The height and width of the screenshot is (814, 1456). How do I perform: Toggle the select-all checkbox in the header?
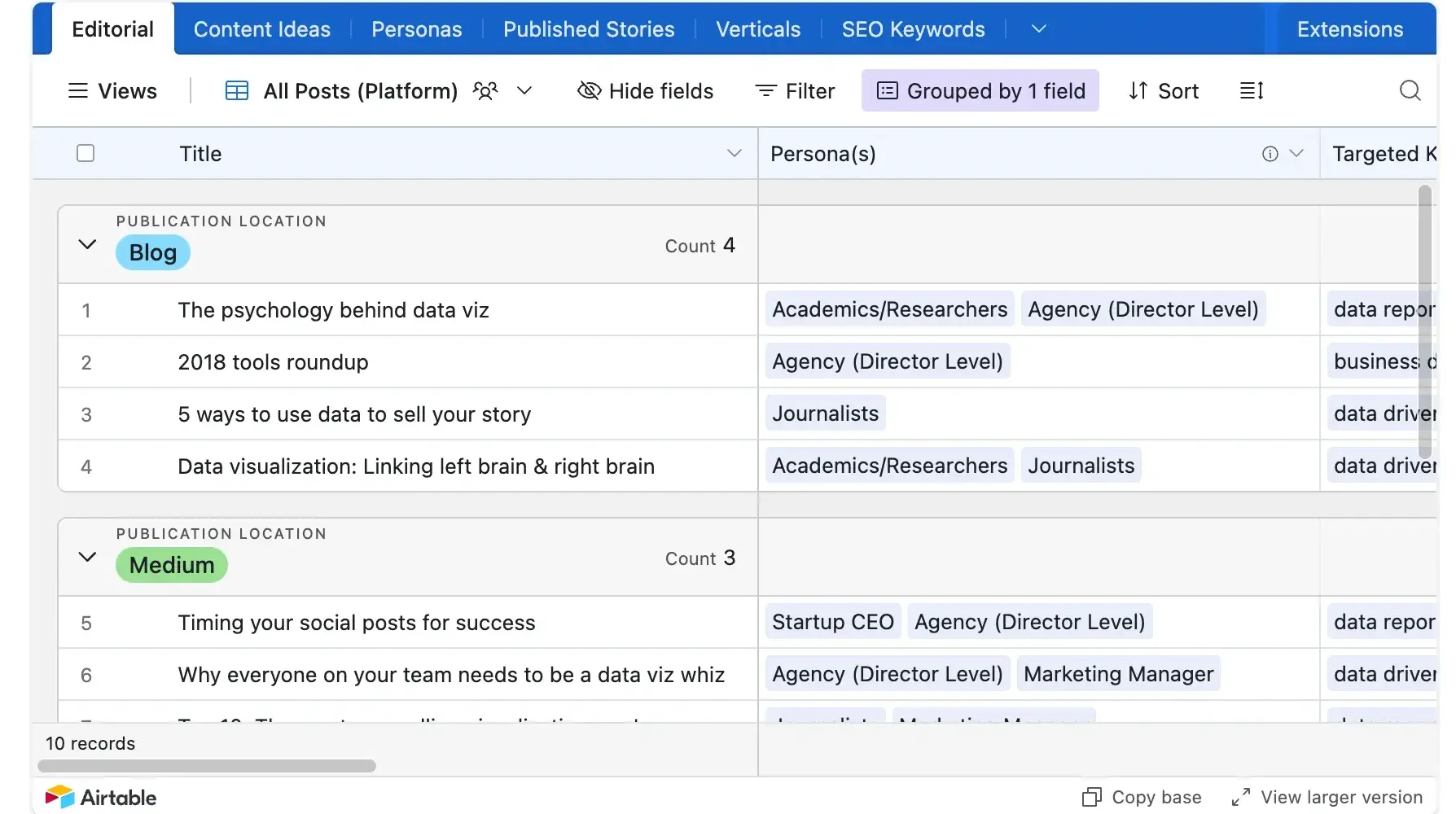[x=86, y=153]
